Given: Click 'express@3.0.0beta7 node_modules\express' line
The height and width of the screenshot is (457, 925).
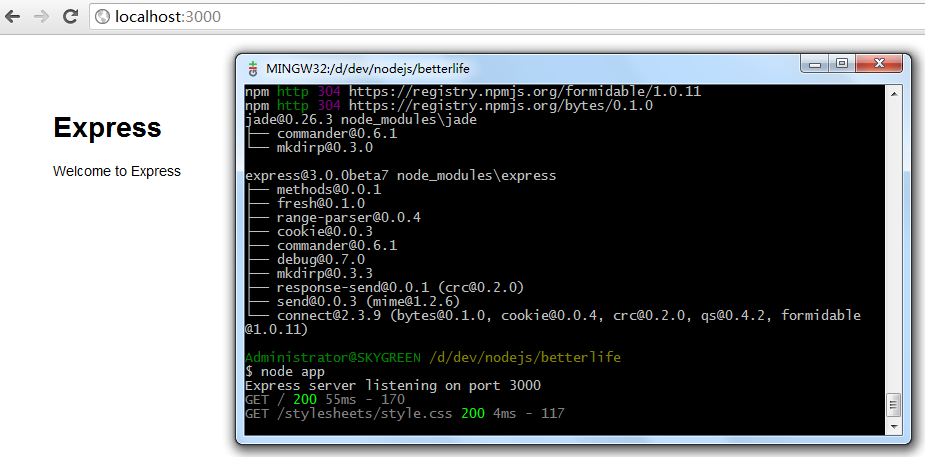Looking at the screenshot, I should 401,176.
